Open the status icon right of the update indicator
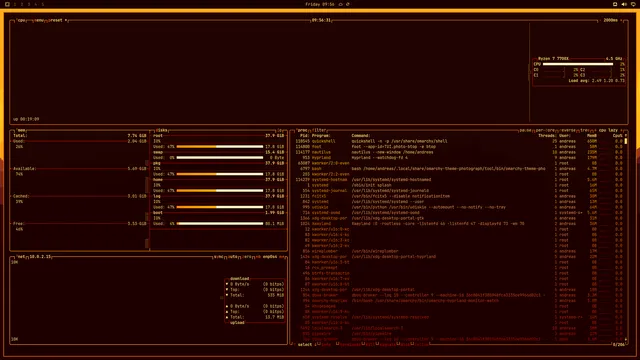 348,4
